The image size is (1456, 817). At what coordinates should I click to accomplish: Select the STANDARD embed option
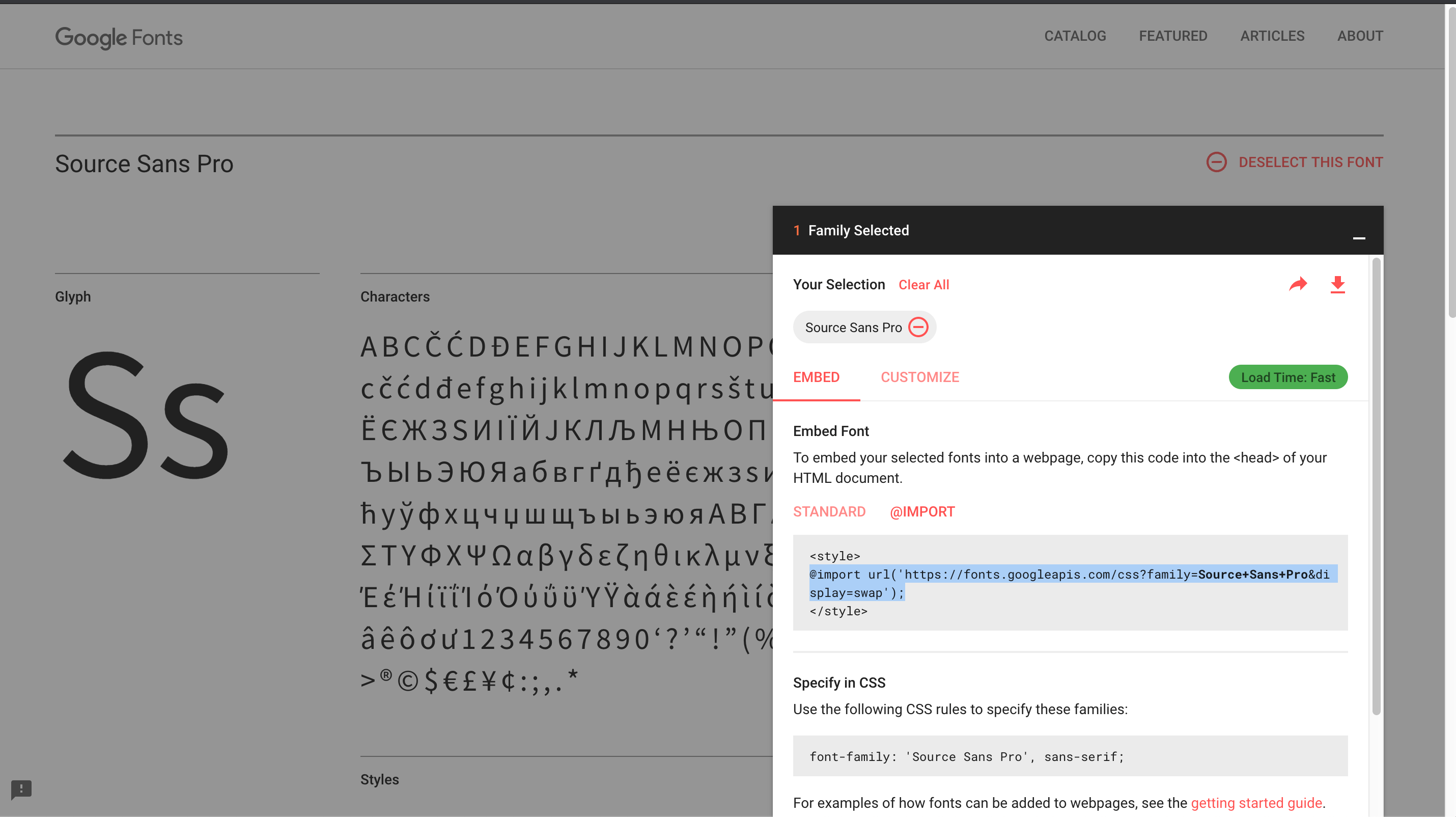[829, 512]
